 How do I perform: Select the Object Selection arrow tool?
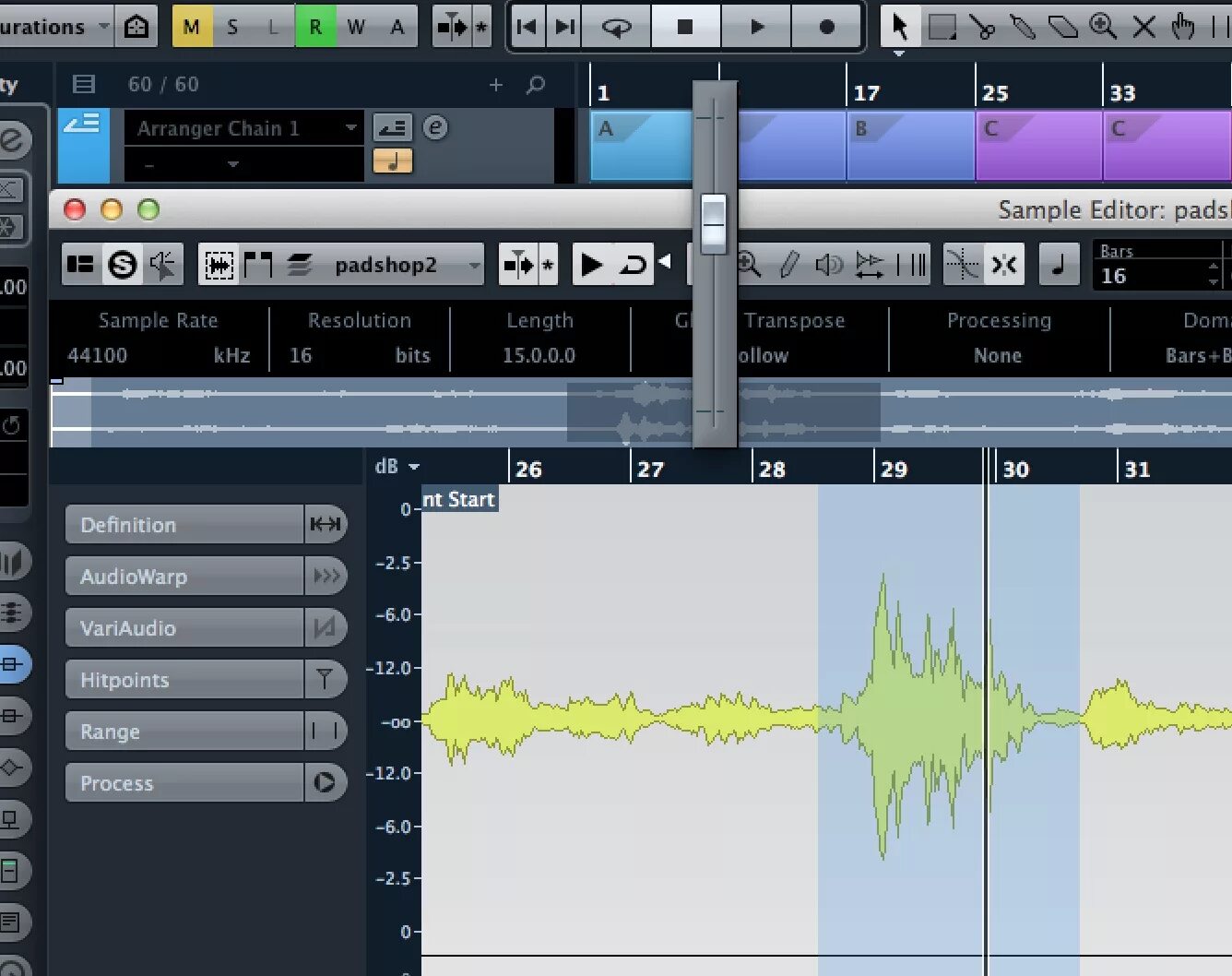coord(900,27)
